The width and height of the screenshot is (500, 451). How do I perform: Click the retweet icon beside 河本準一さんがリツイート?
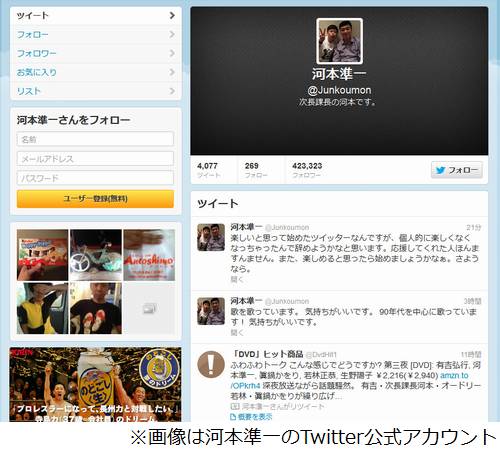234,407
